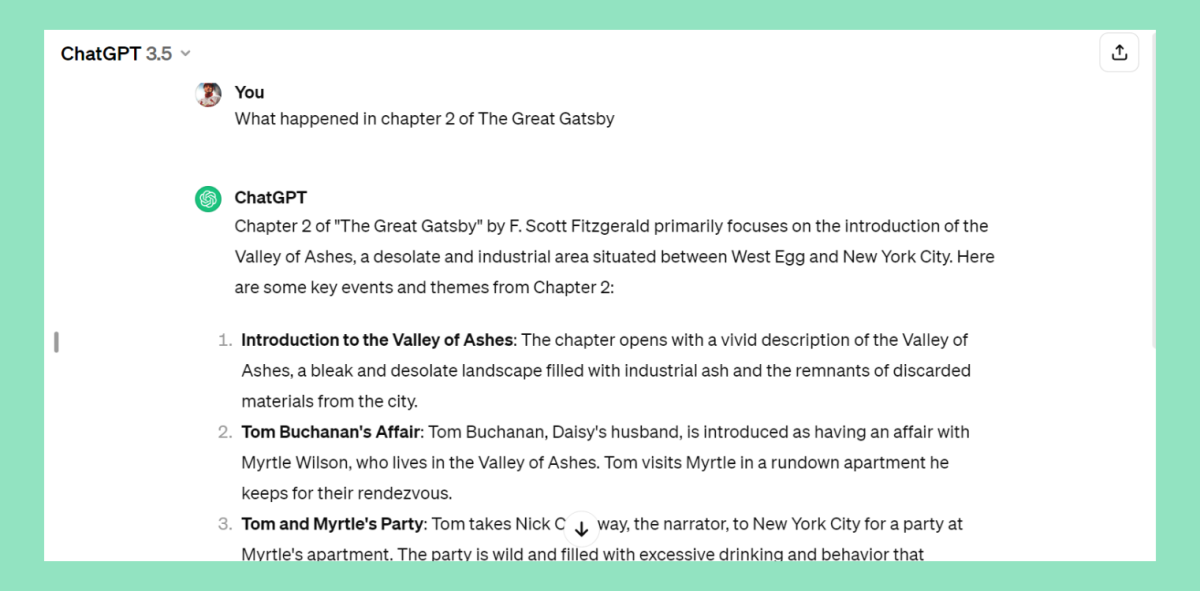Image resolution: width=1200 pixels, height=591 pixels.
Task: Click list item number 2 marker
Action: 224,432
